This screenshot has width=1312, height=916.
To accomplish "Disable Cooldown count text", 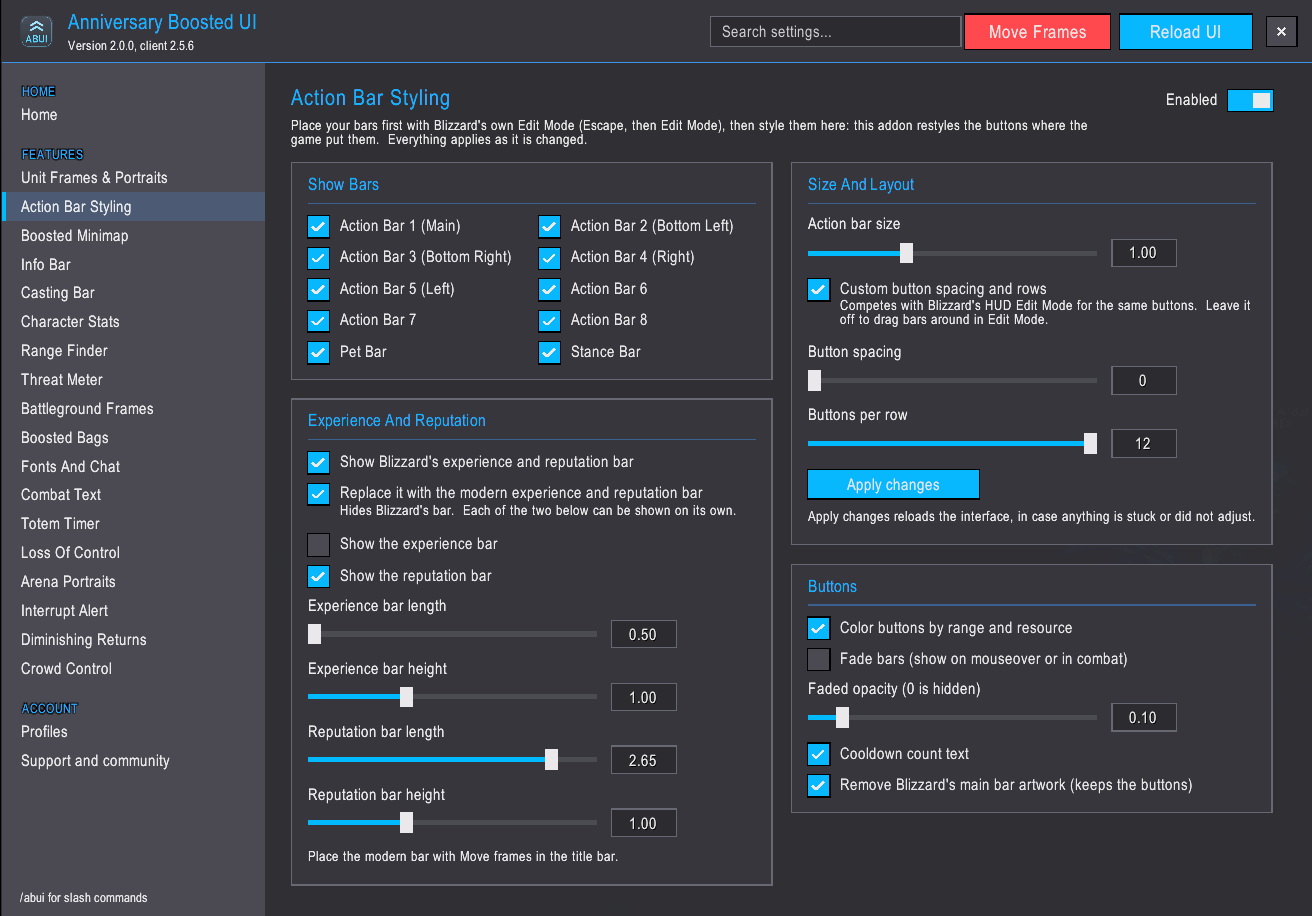I will point(818,754).
